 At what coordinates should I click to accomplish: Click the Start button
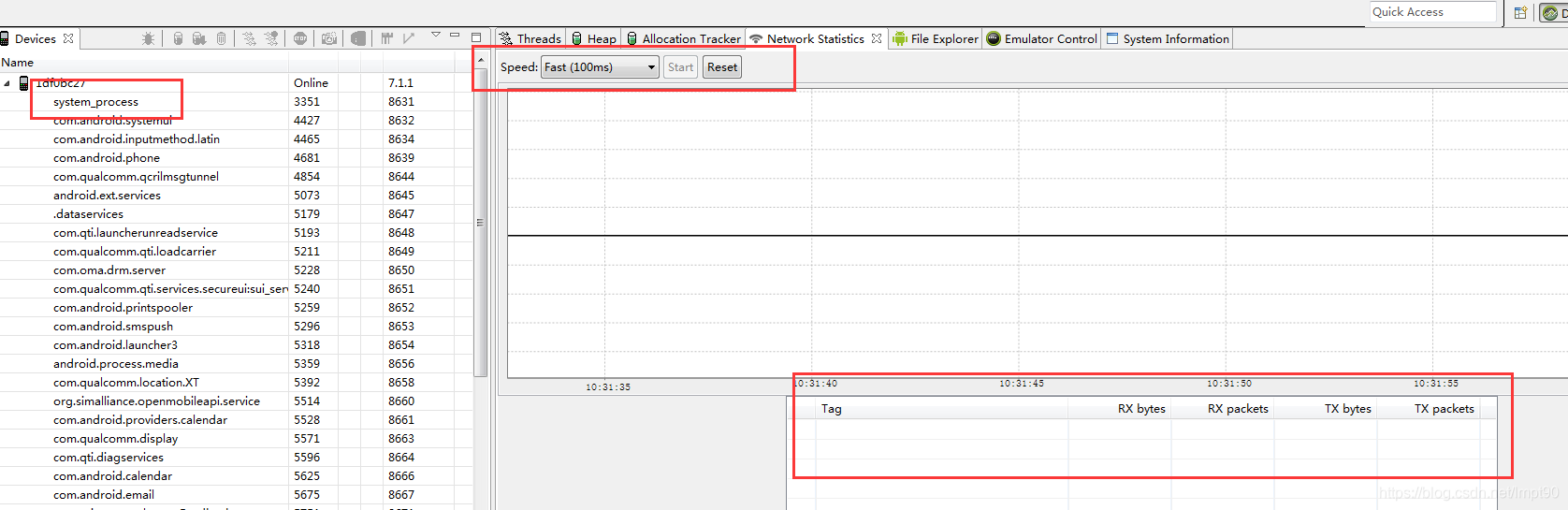pos(681,66)
